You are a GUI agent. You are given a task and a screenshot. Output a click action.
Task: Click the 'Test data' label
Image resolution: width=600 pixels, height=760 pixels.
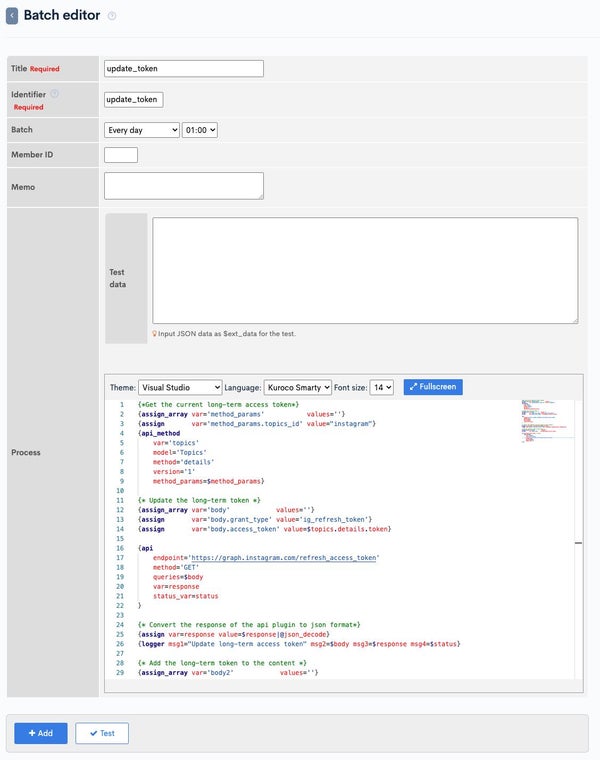(117, 278)
